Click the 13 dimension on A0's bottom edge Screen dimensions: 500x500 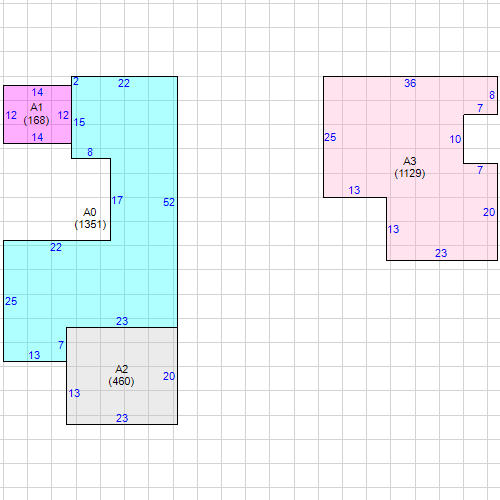(x=34, y=355)
